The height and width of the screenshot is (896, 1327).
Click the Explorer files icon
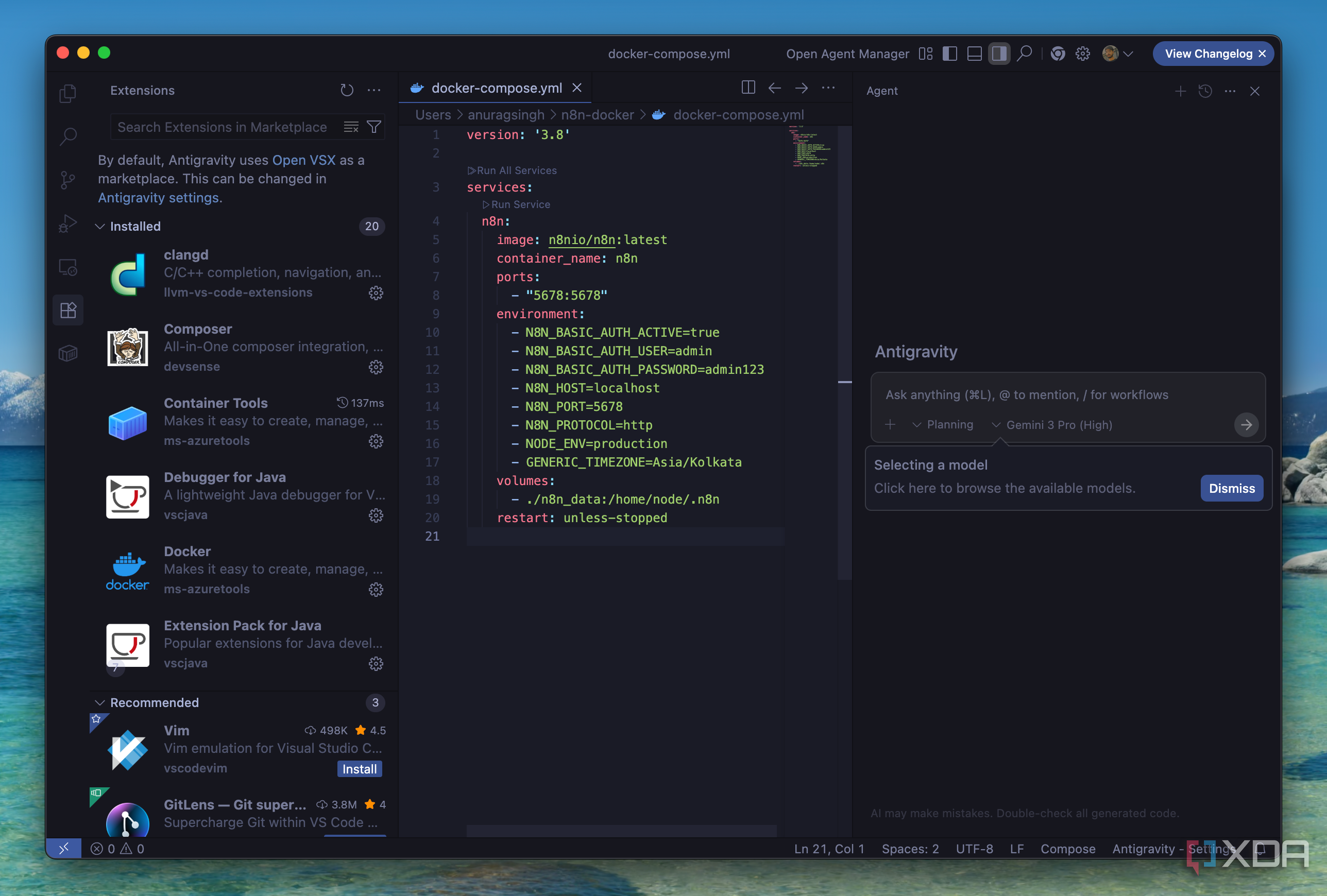(68, 93)
